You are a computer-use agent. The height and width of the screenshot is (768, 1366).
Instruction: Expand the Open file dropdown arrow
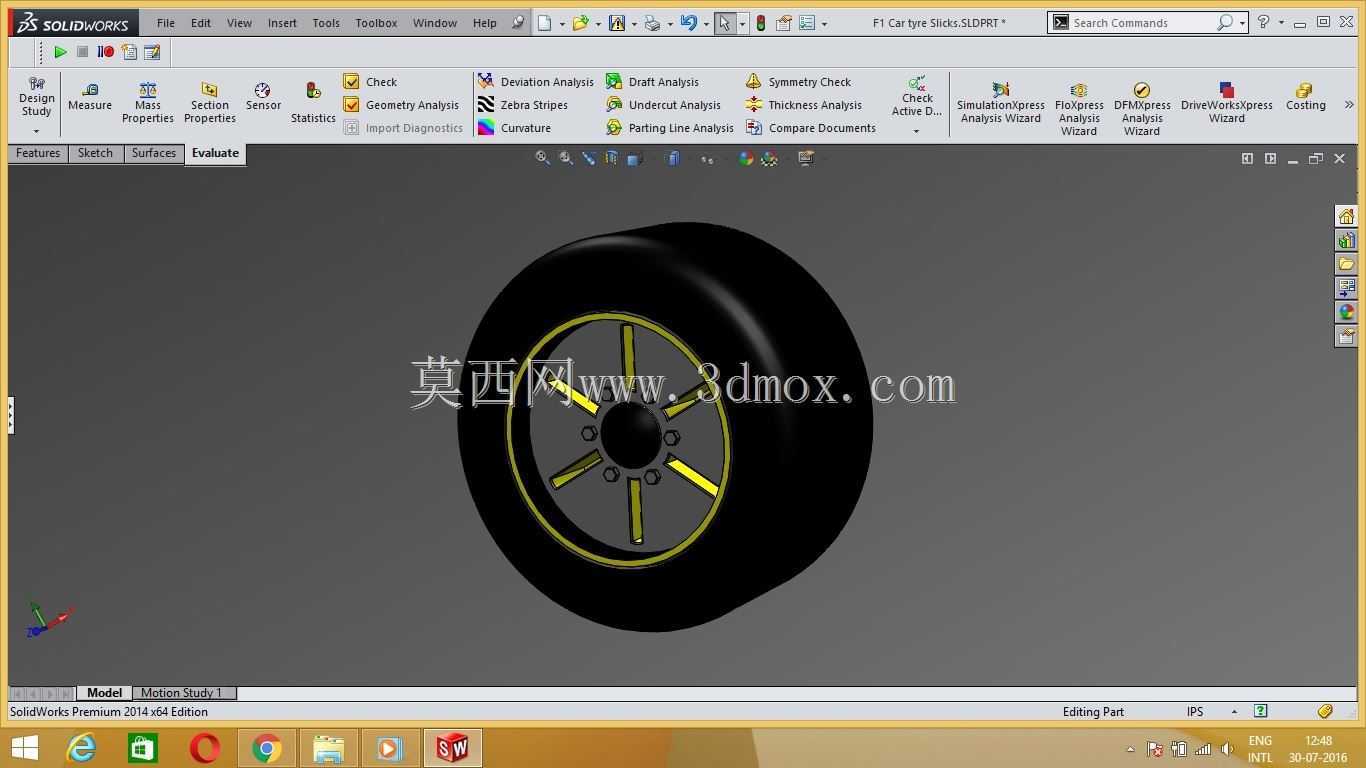coord(598,24)
